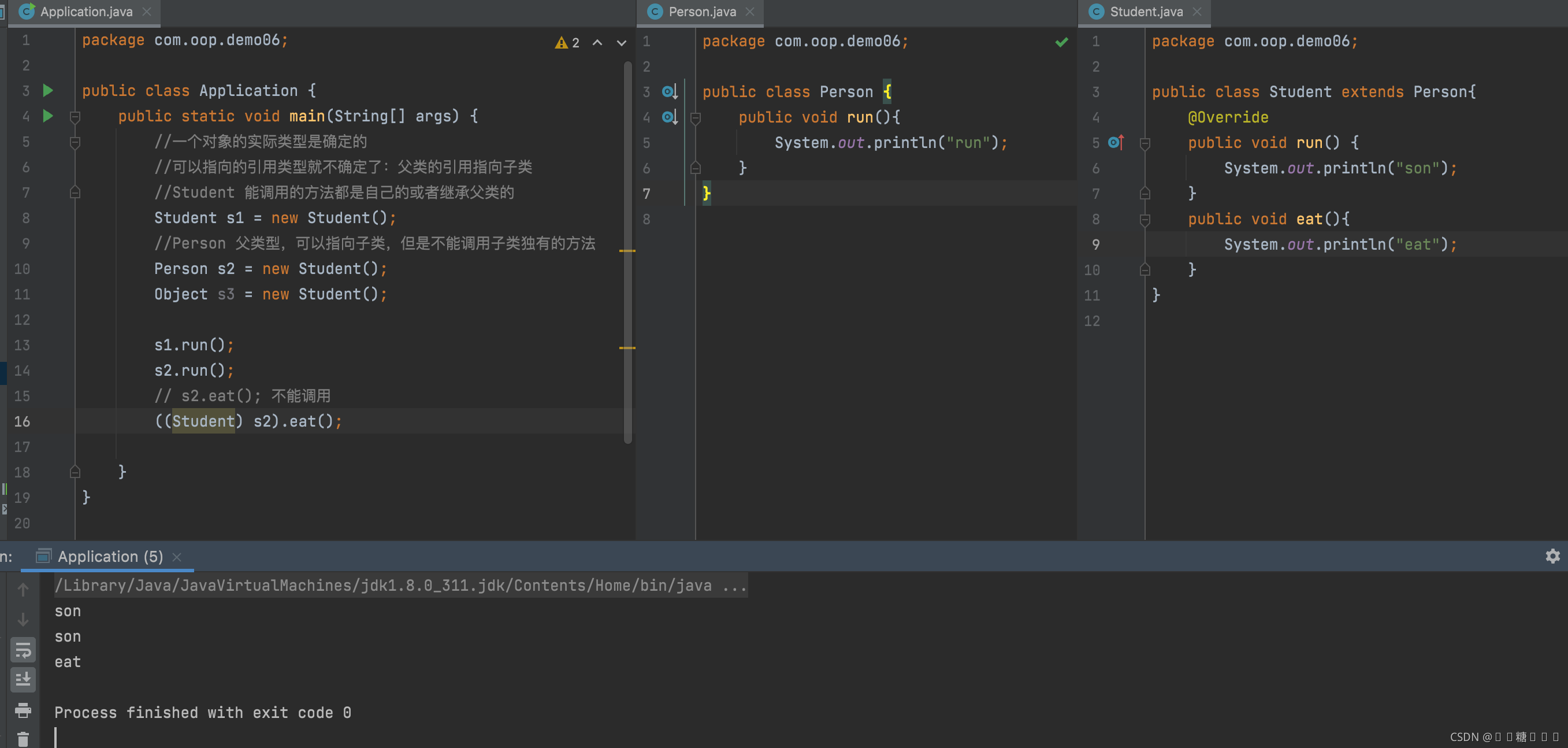
Task: Click the 'Person s2 = new Student();' line
Action: click(270, 269)
